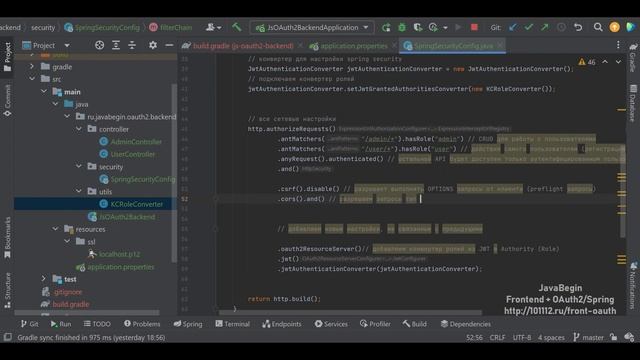The height and width of the screenshot is (360, 640).
Task: Click the Profiler run icon
Action: point(433,27)
